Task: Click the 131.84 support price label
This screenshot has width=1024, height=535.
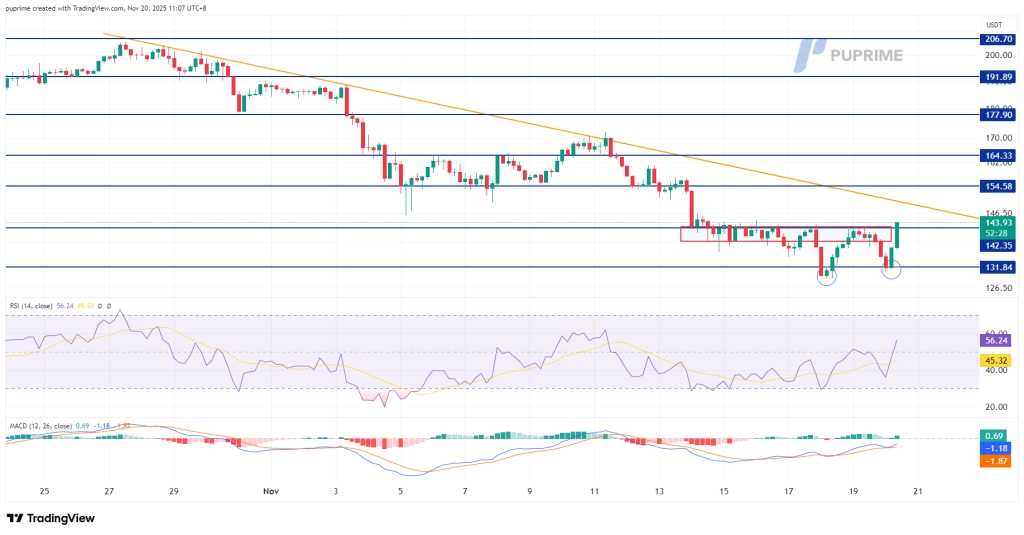Action: click(x=996, y=267)
